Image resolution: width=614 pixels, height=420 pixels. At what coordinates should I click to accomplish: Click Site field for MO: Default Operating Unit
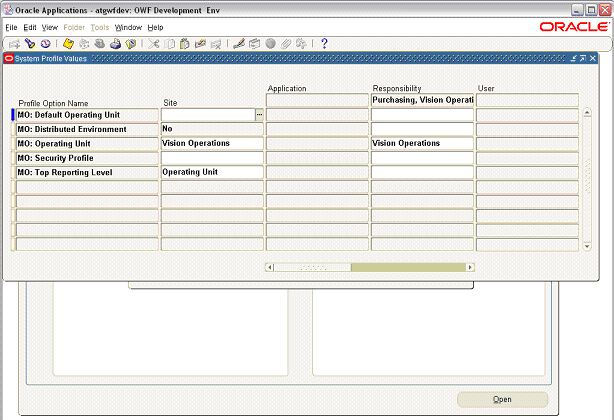pyautogui.click(x=208, y=115)
